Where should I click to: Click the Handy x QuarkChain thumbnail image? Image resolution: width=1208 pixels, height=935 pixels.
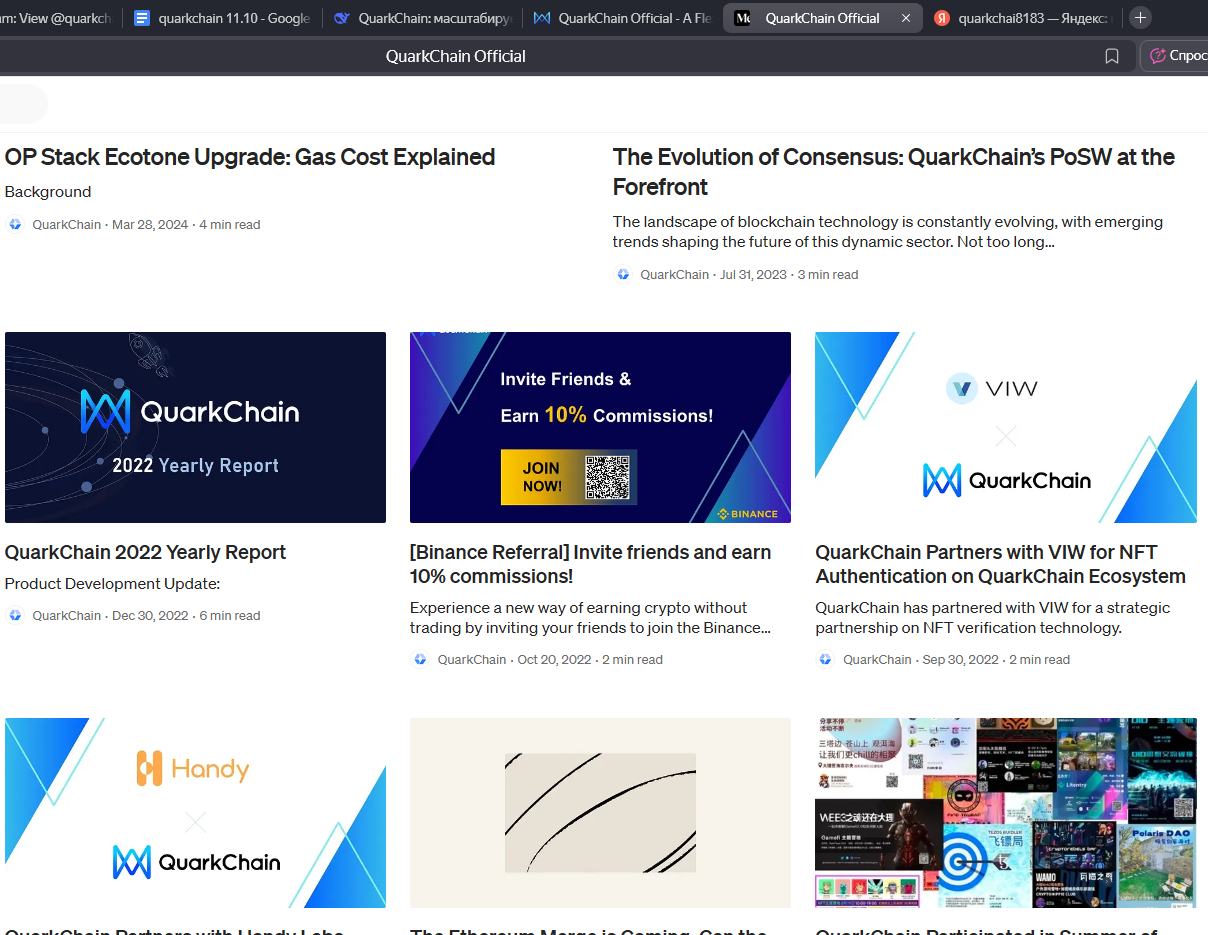click(x=195, y=812)
